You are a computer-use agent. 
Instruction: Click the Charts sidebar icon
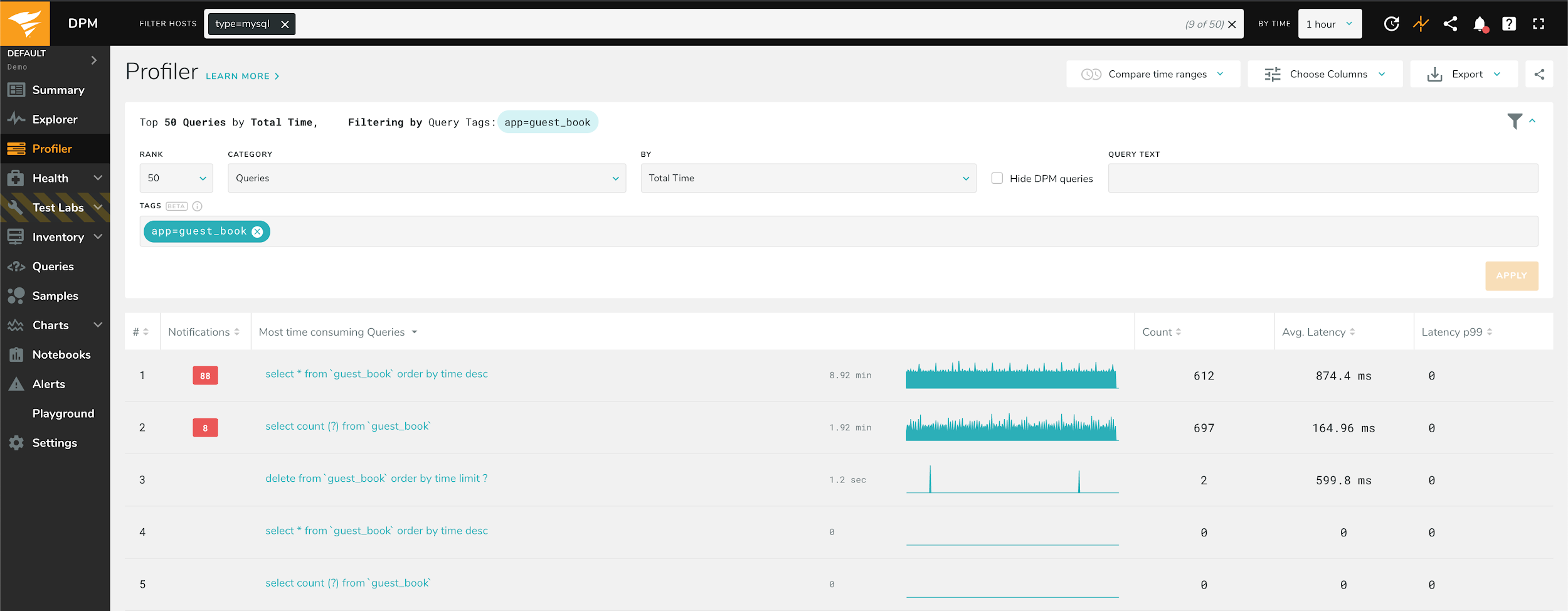pyautogui.click(x=16, y=325)
